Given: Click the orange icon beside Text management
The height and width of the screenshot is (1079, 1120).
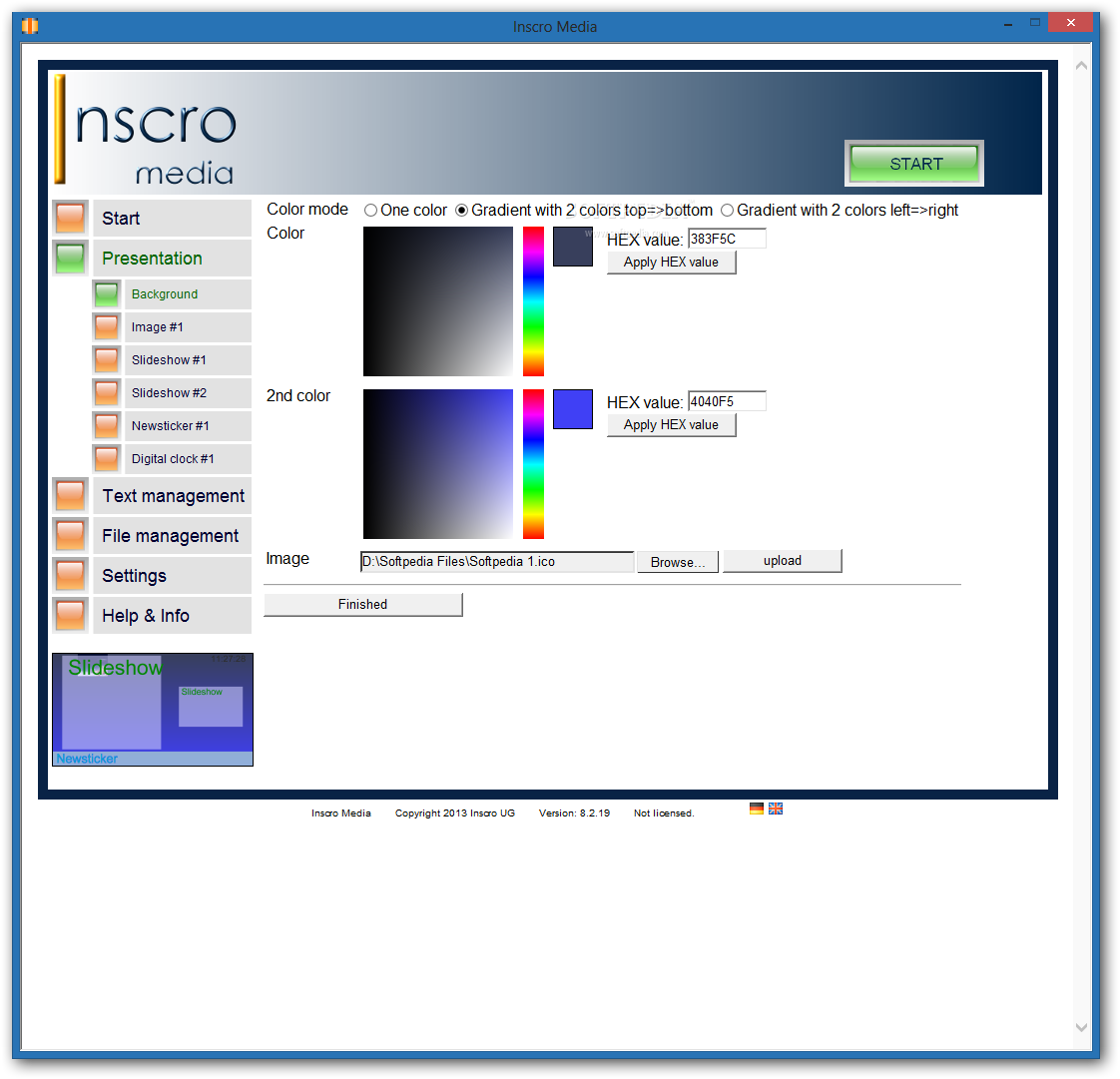Looking at the screenshot, I should [x=70, y=496].
